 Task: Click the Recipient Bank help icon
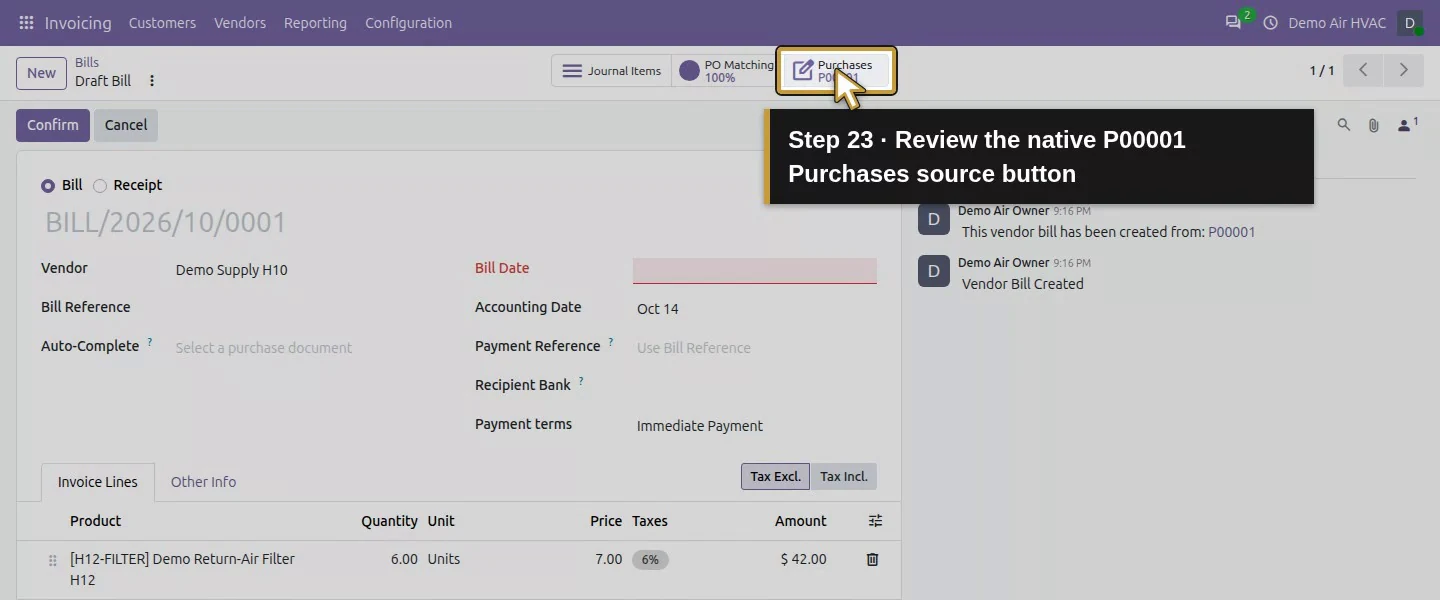tap(581, 381)
